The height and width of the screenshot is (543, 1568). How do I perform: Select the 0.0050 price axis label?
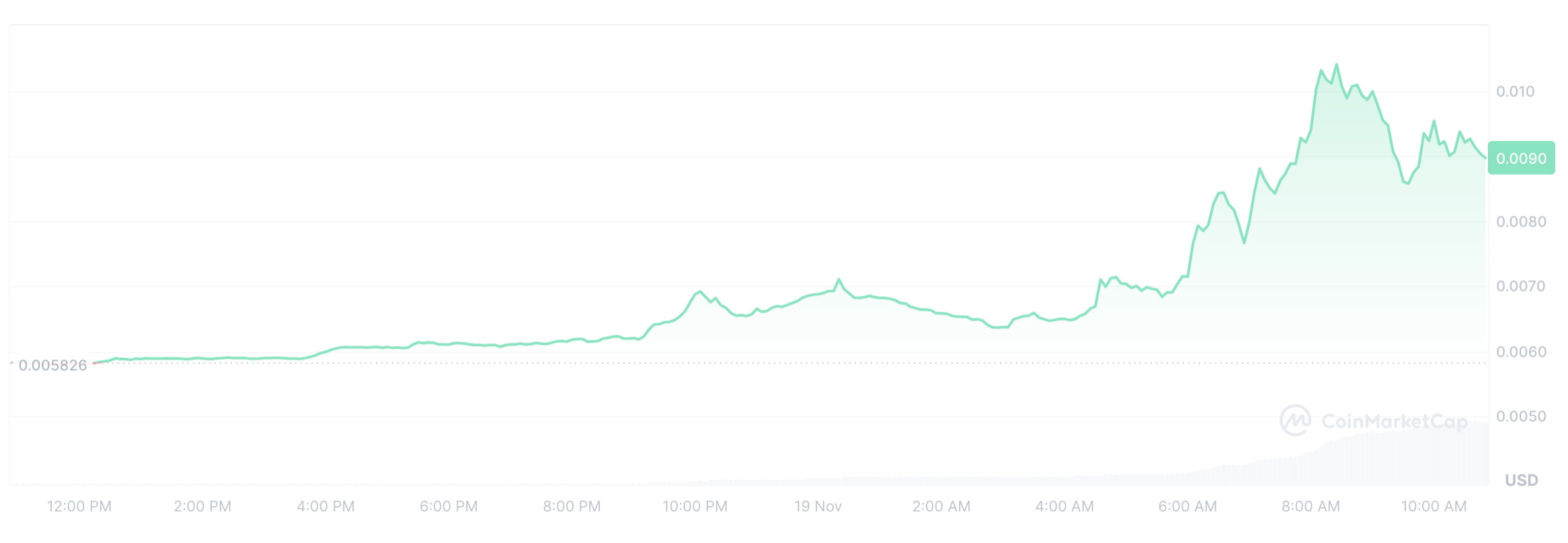pos(1521,417)
